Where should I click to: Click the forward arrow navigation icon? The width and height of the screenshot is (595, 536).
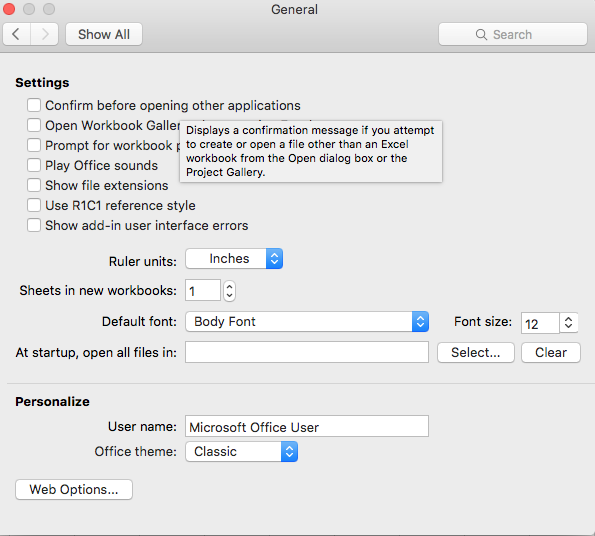[45, 34]
